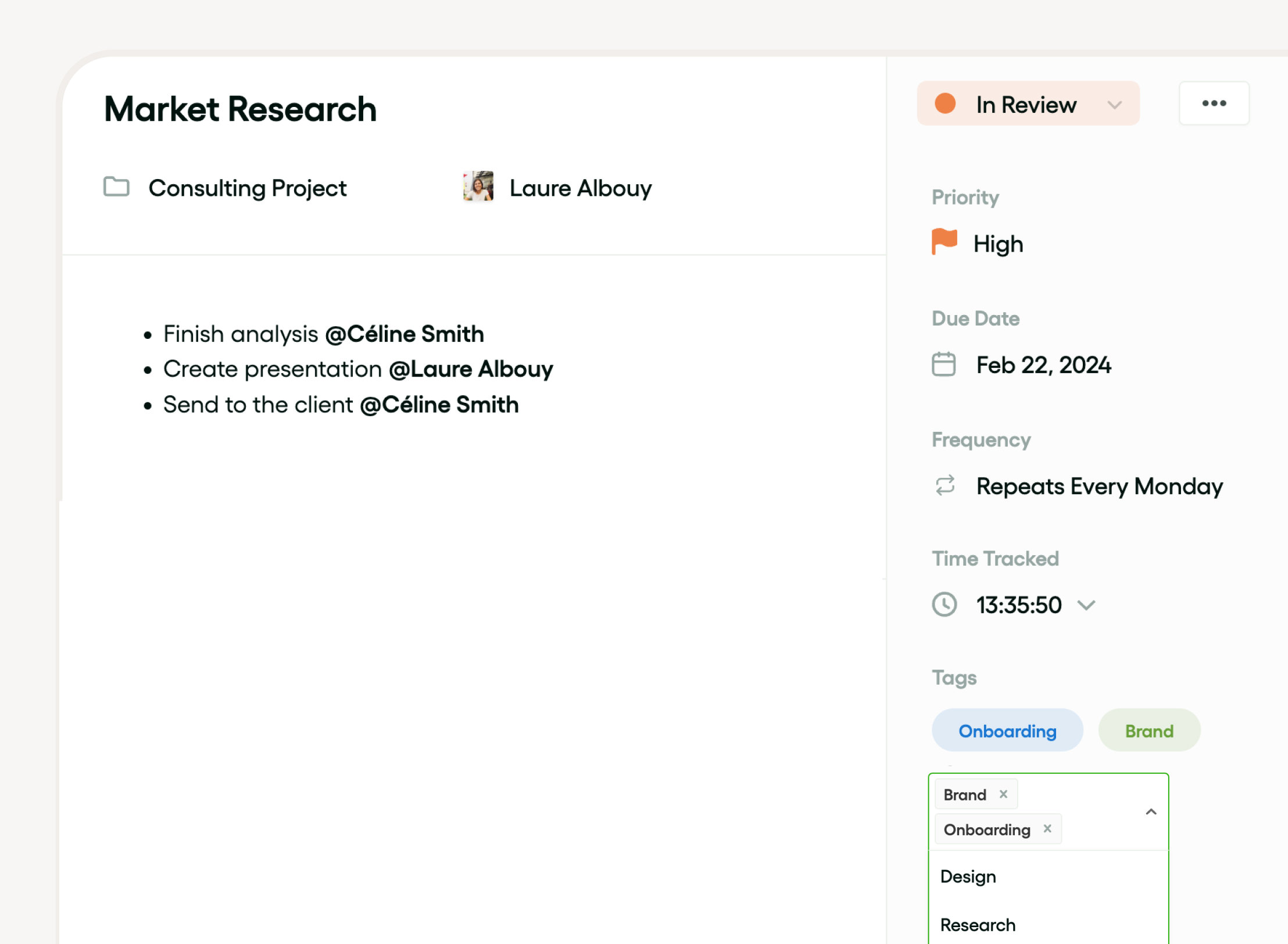Open the Consulting Project link
The width and height of the screenshot is (1288, 944).
(x=248, y=188)
